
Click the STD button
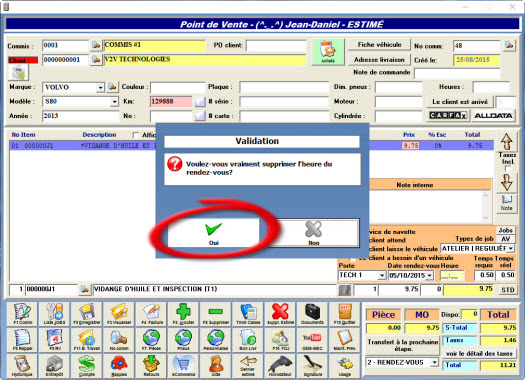pos(508,290)
